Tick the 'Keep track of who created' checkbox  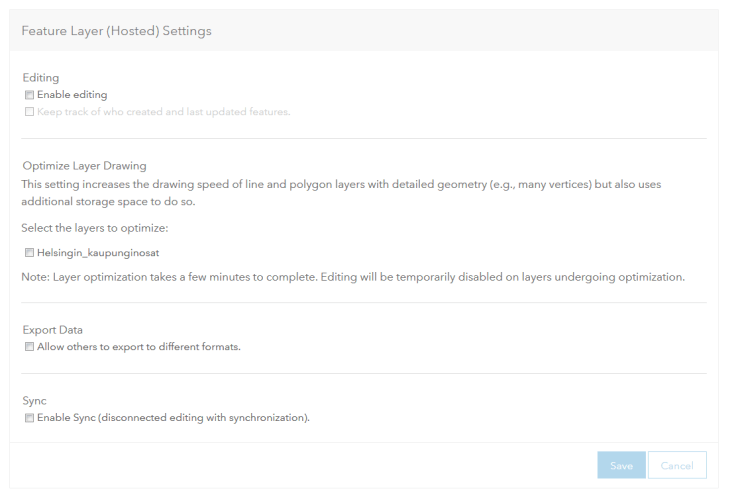tap(29, 111)
